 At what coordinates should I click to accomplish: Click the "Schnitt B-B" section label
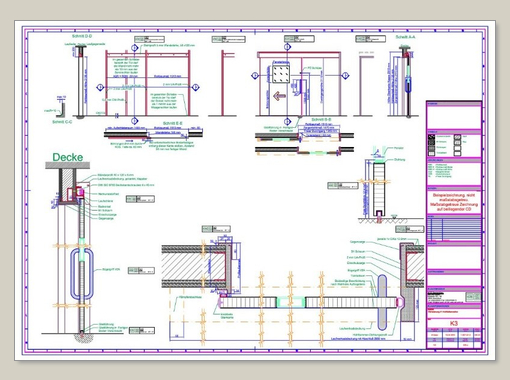pyautogui.click(x=321, y=119)
